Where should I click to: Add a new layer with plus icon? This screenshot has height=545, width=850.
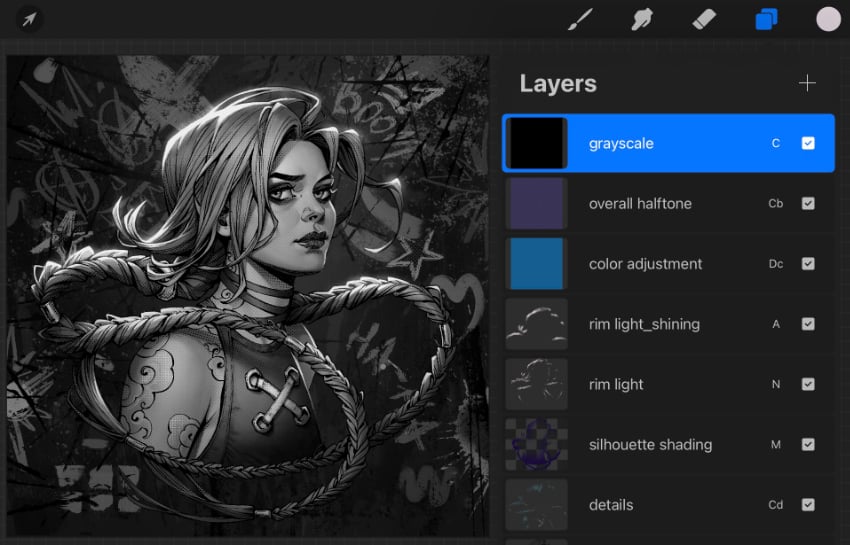(x=807, y=83)
